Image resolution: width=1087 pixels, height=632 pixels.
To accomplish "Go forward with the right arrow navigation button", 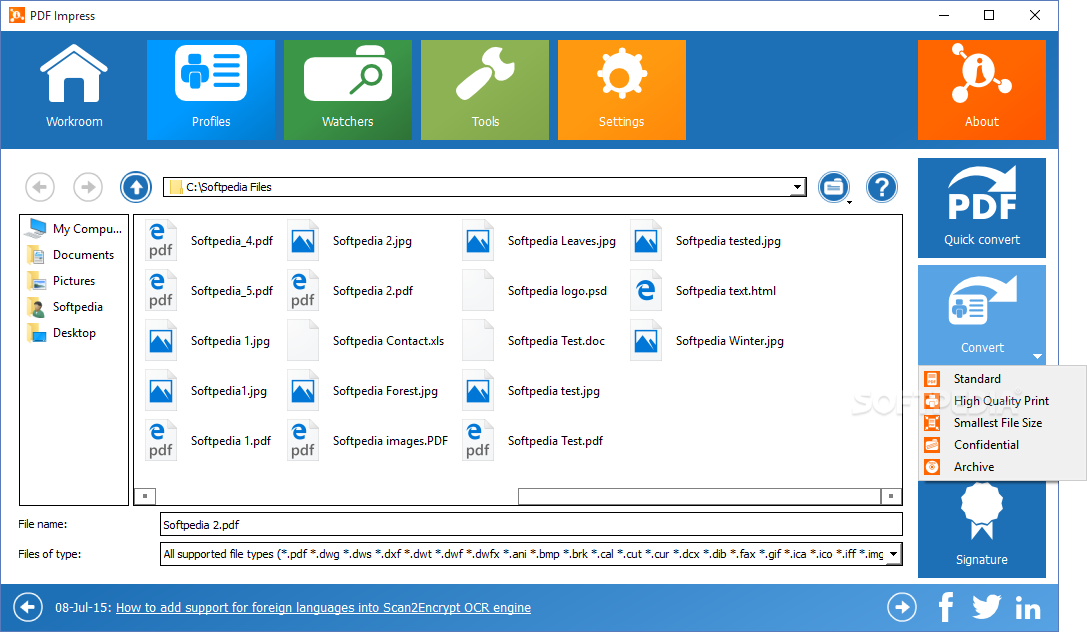I will [88, 187].
